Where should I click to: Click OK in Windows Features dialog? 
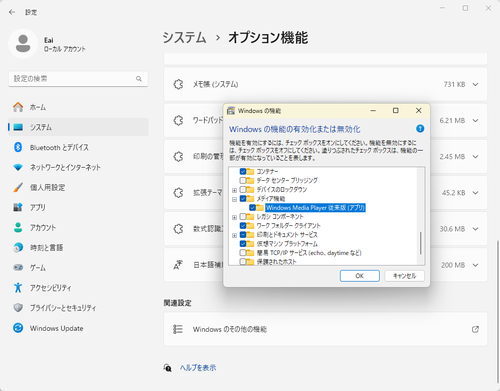click(x=360, y=276)
